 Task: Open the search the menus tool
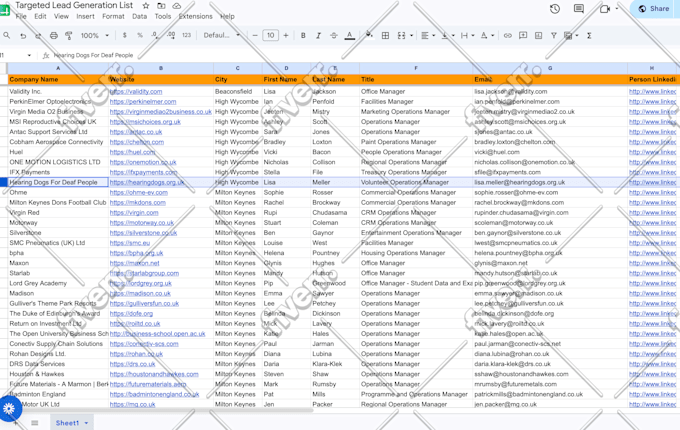[x=7, y=36]
